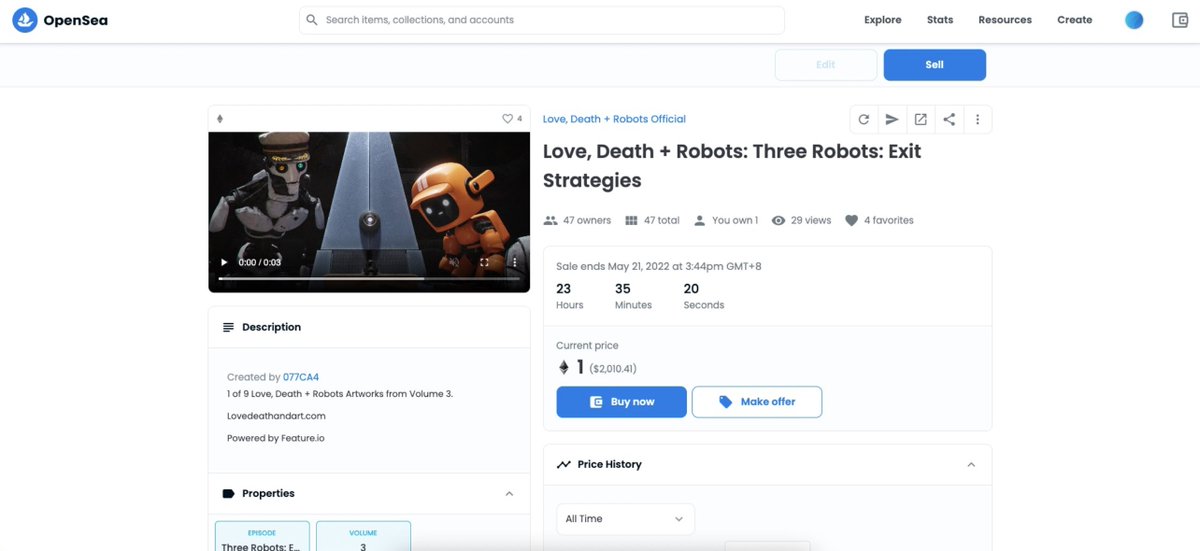The width and height of the screenshot is (1200, 551).
Task: Open the All Time dropdown
Action: click(x=625, y=519)
